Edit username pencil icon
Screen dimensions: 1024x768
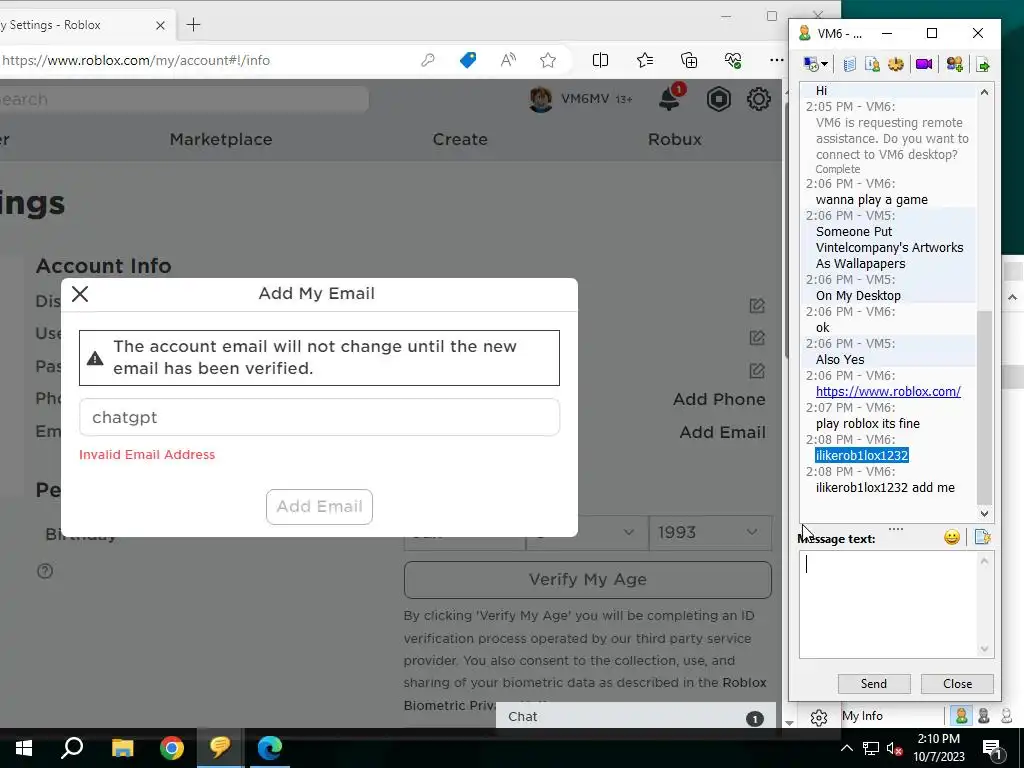tap(757, 338)
